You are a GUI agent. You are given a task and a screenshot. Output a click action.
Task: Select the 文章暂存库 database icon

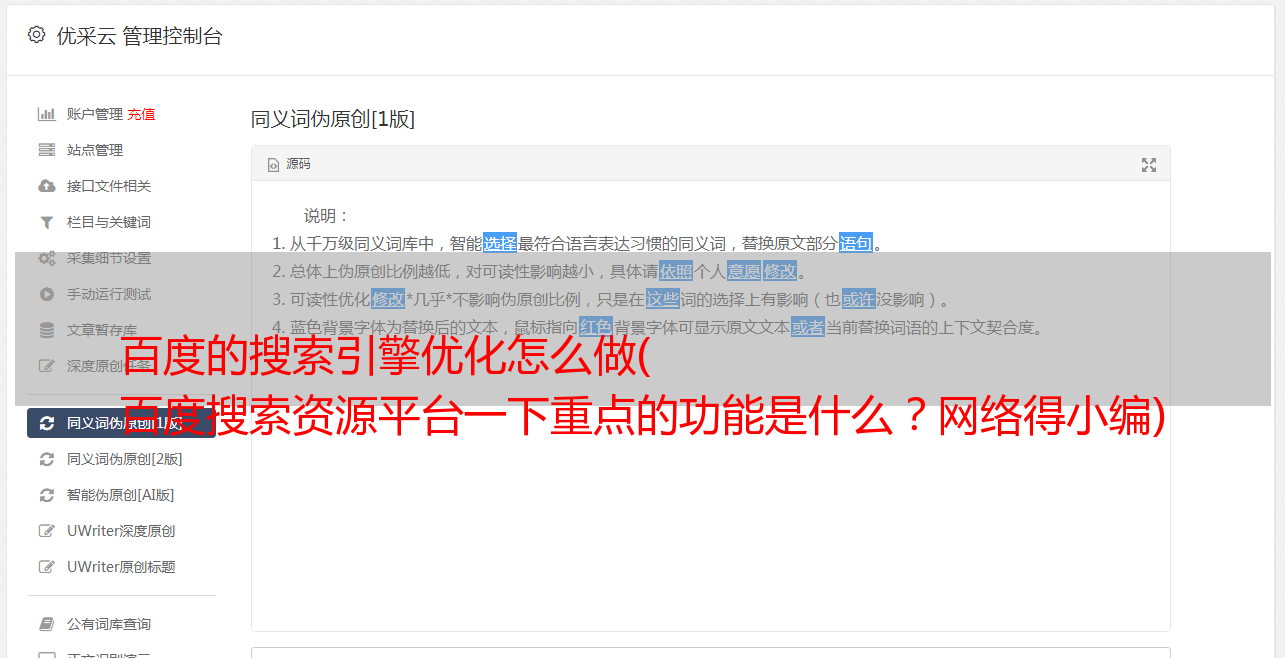click(47, 330)
